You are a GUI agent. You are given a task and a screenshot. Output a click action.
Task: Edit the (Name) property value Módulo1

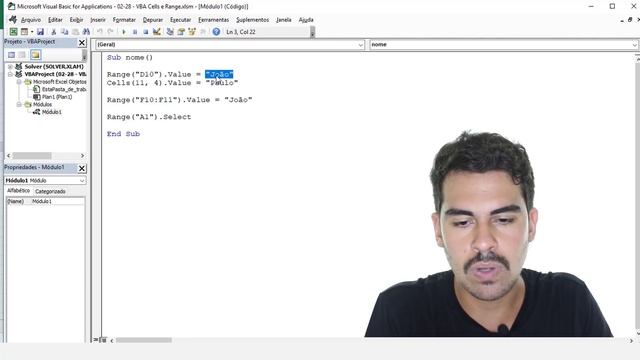click(57, 202)
